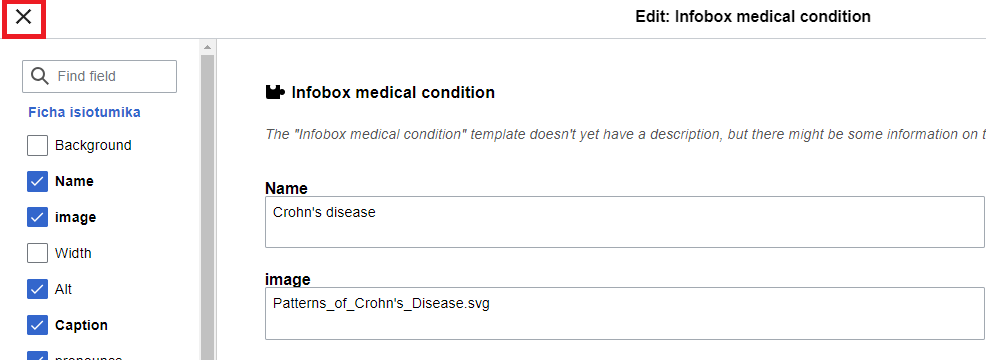The height and width of the screenshot is (360, 986).
Task: Select the bold image label above textbox
Action: pos(287,279)
